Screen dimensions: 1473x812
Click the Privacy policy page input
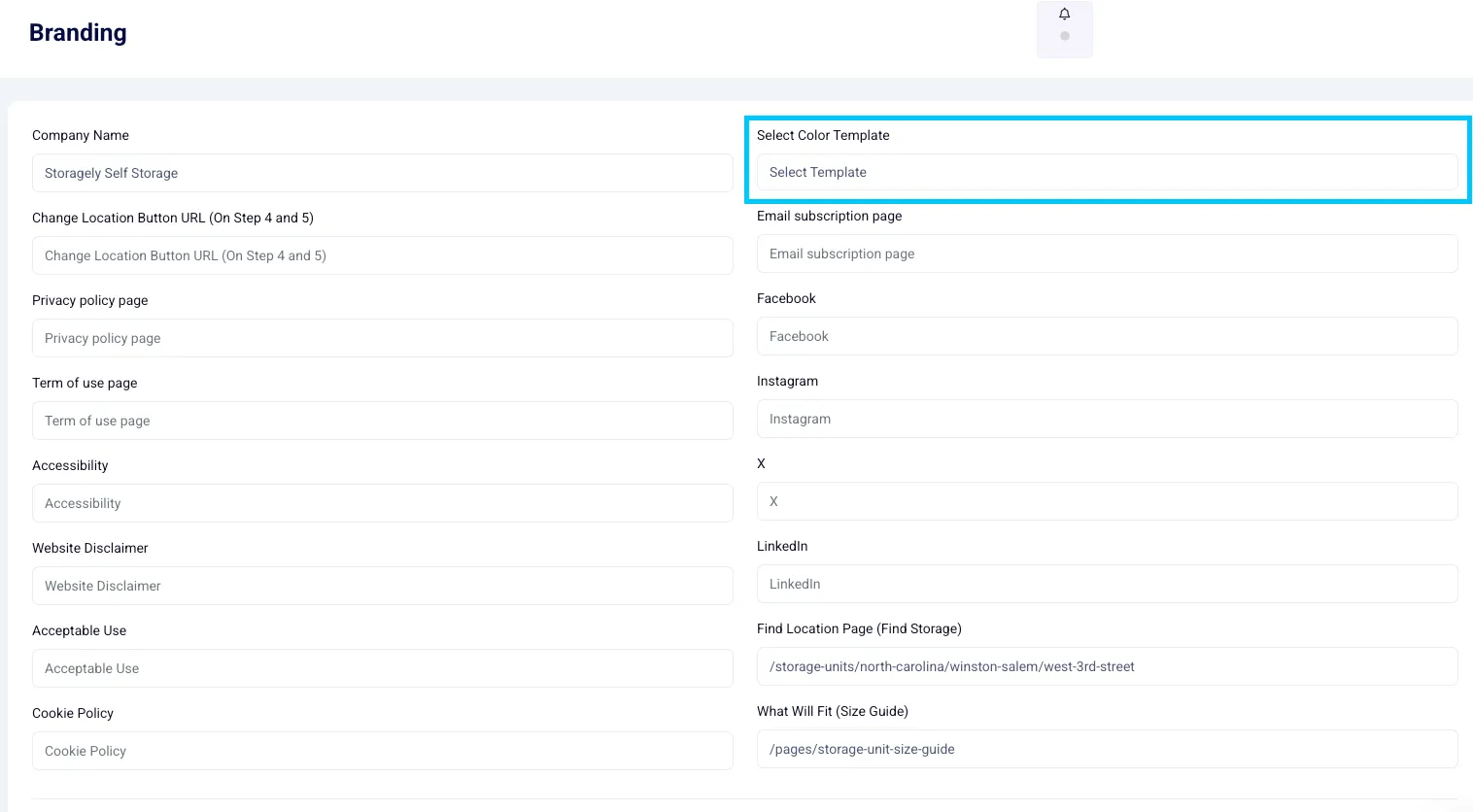point(383,338)
